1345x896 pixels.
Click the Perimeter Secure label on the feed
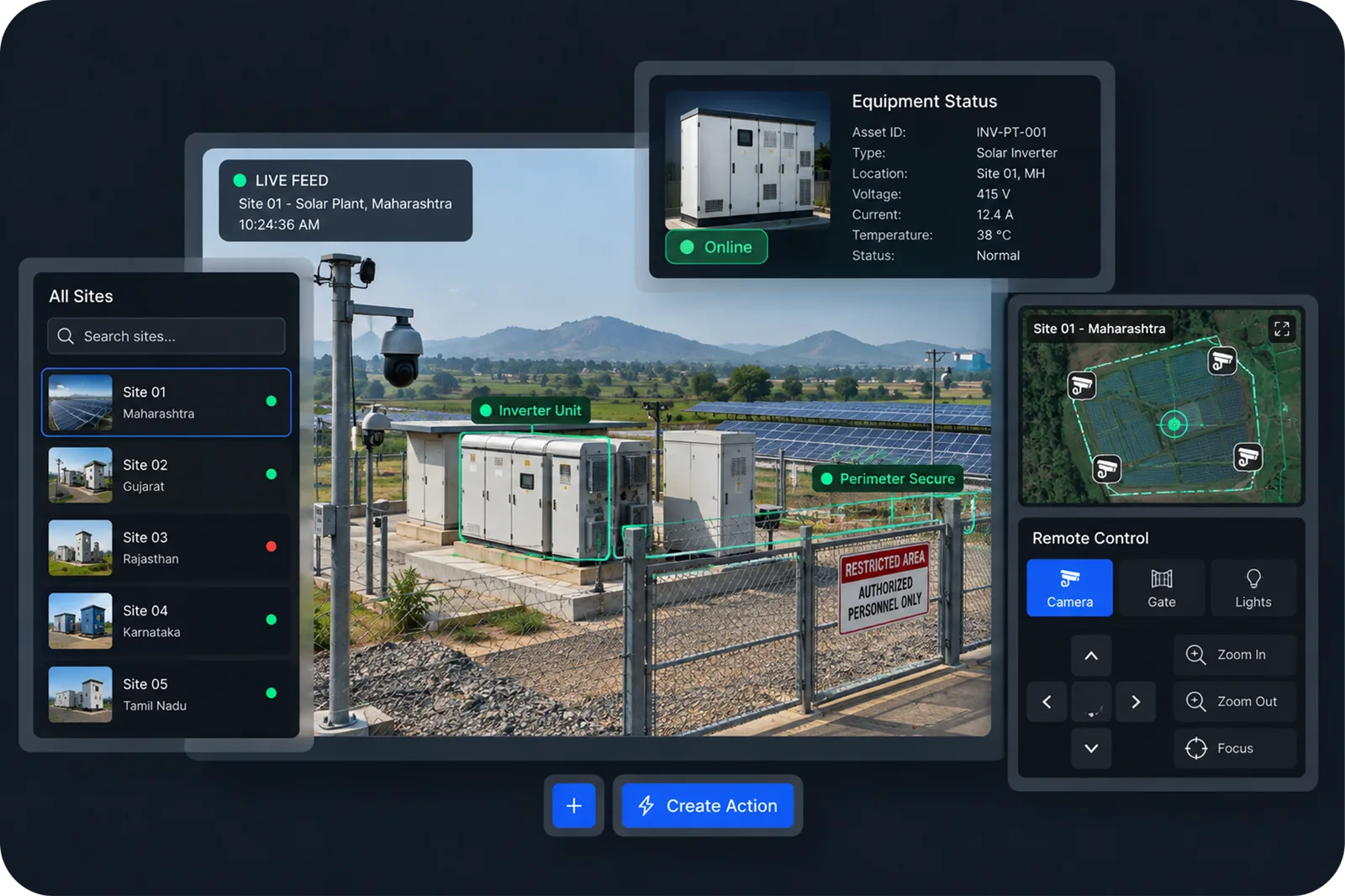tap(889, 478)
